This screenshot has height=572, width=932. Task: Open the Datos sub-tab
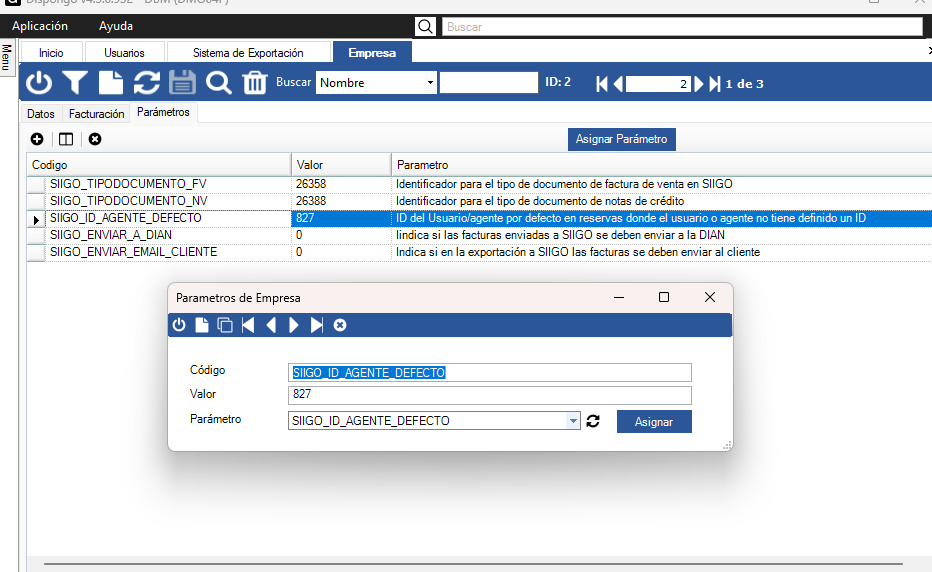(x=41, y=114)
